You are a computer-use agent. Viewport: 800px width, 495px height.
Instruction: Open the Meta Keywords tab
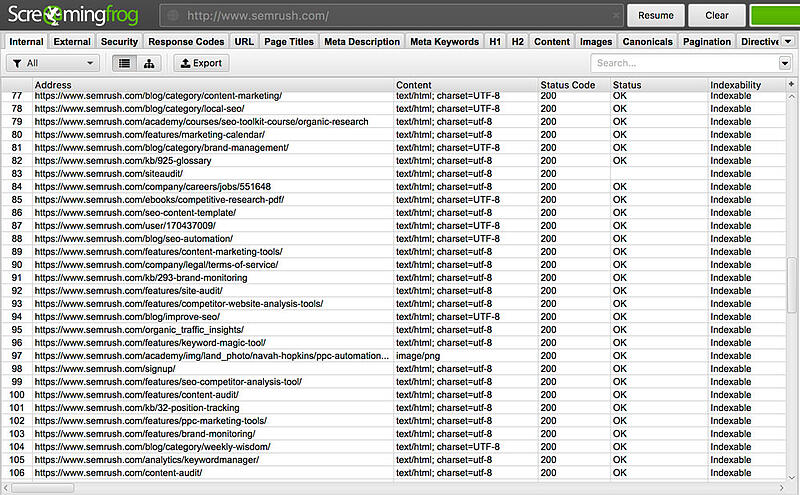click(x=444, y=42)
